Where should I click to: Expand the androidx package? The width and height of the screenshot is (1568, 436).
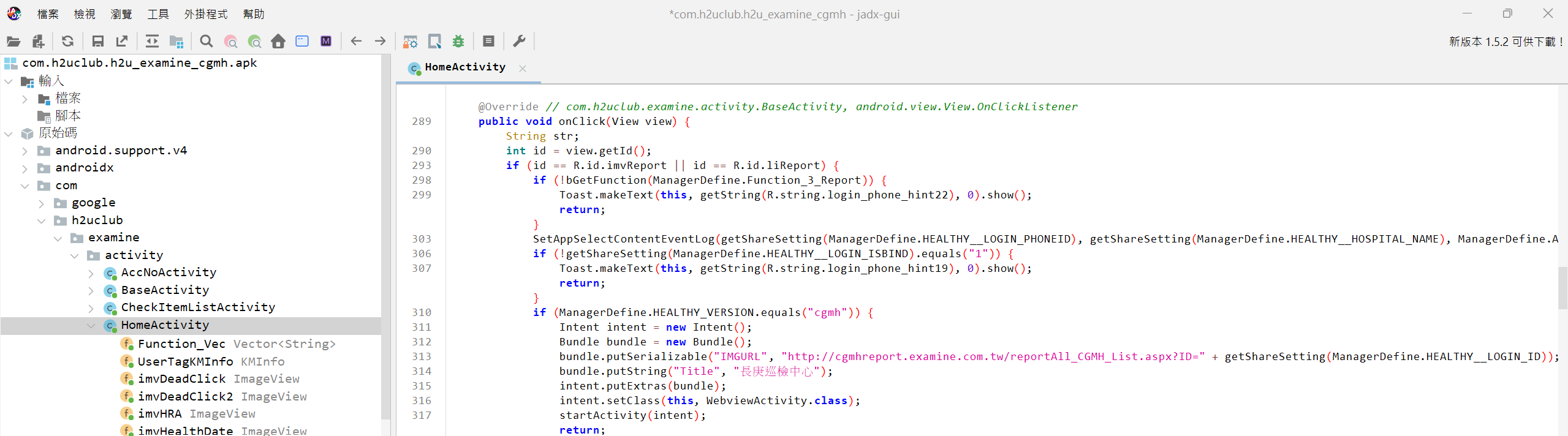(25, 168)
